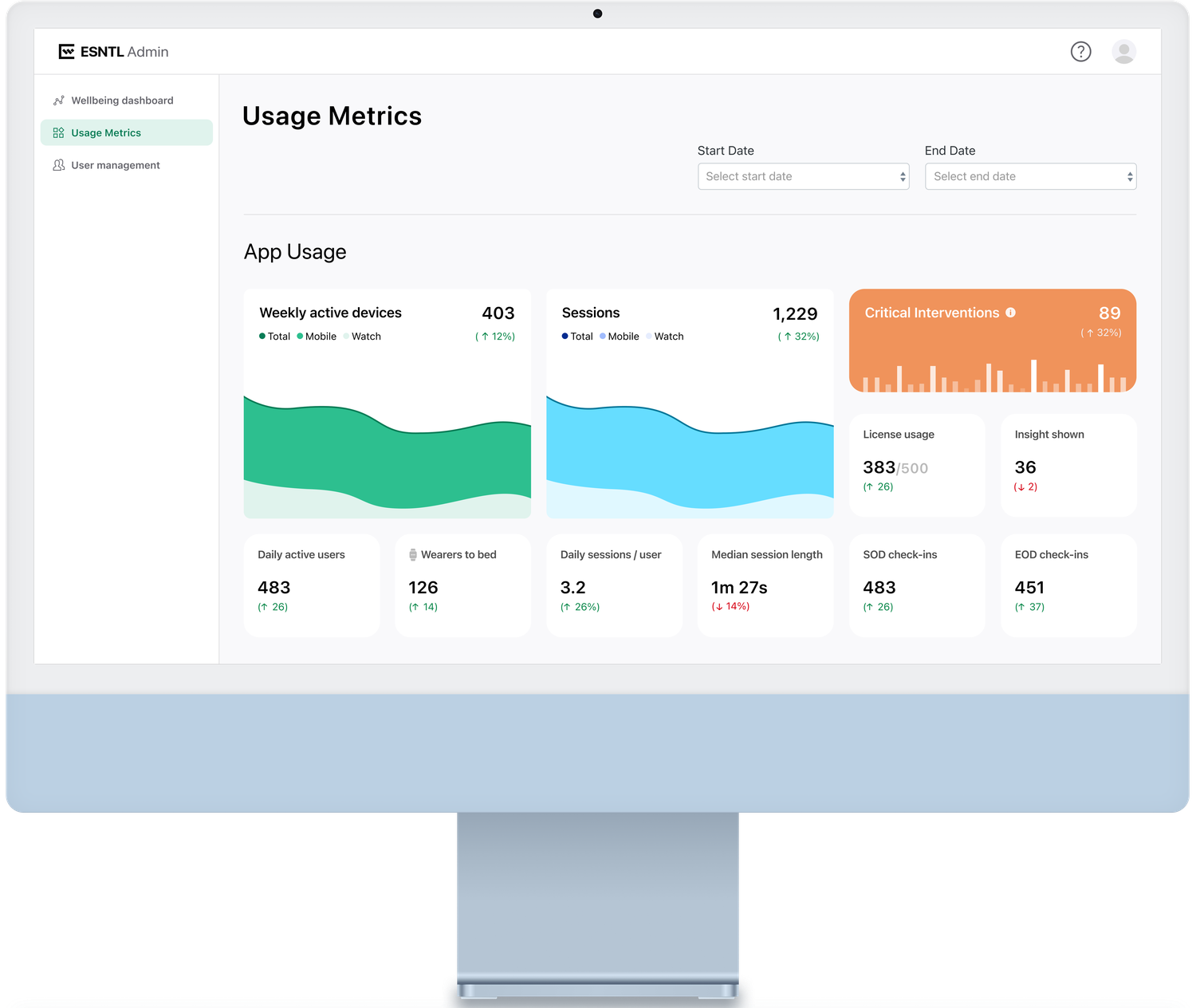The image size is (1196, 1008).
Task: Click the Start Date stepper arrows
Action: [x=903, y=177]
